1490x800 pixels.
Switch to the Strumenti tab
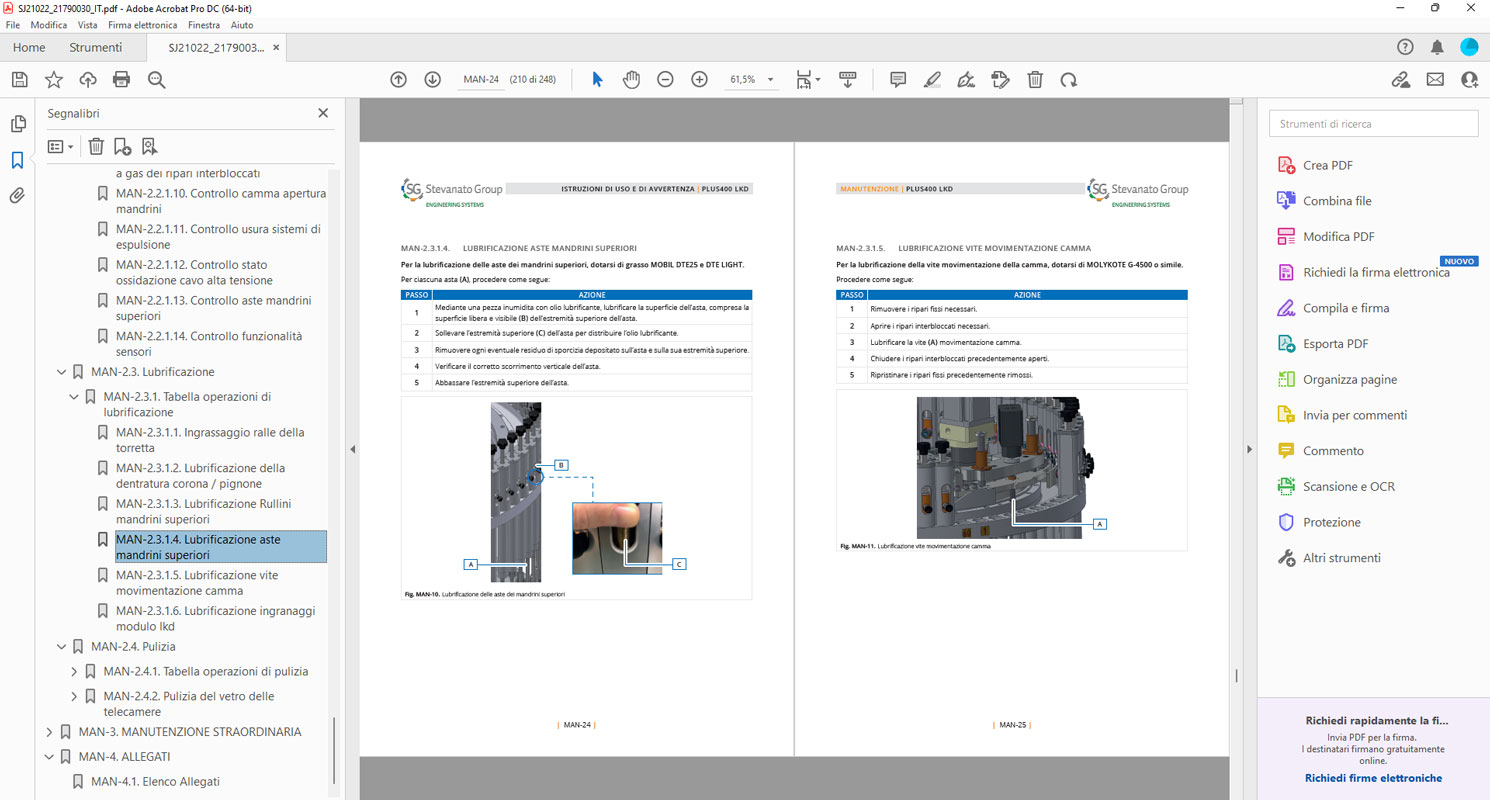coord(96,47)
